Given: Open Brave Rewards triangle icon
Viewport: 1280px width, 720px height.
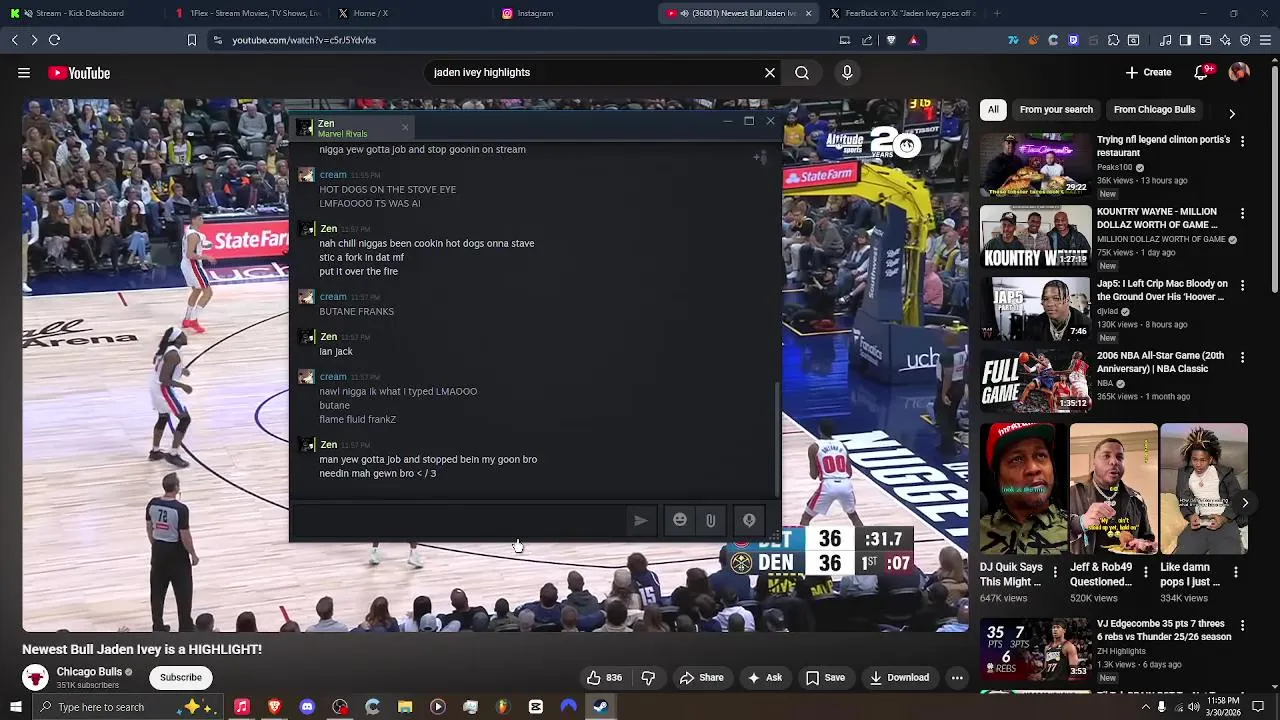Looking at the screenshot, I should pyautogui.click(x=913, y=40).
